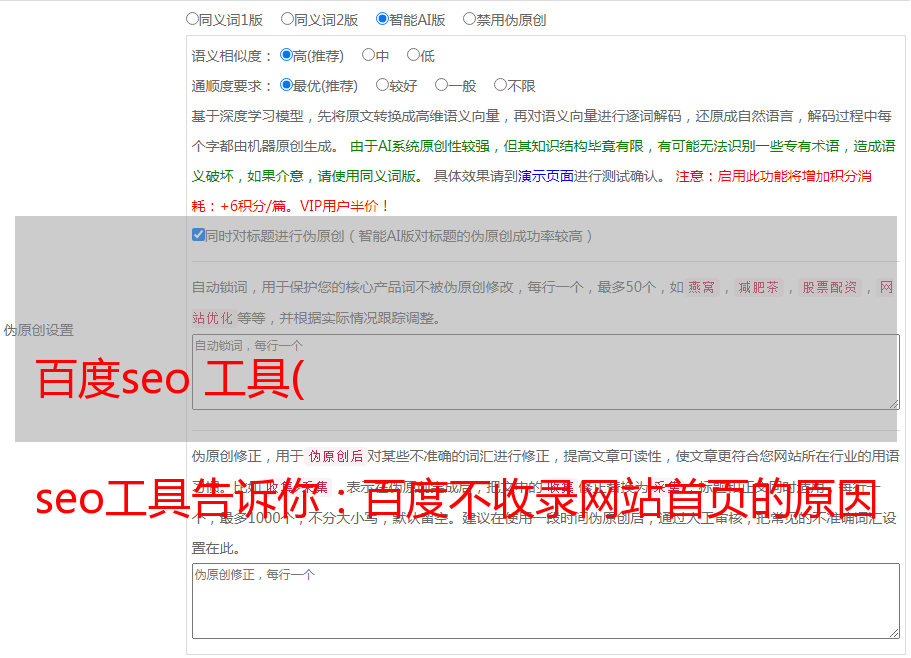This screenshot has height=658, width=911.
Task: Click the 语义相似度 label
Action: (231, 56)
